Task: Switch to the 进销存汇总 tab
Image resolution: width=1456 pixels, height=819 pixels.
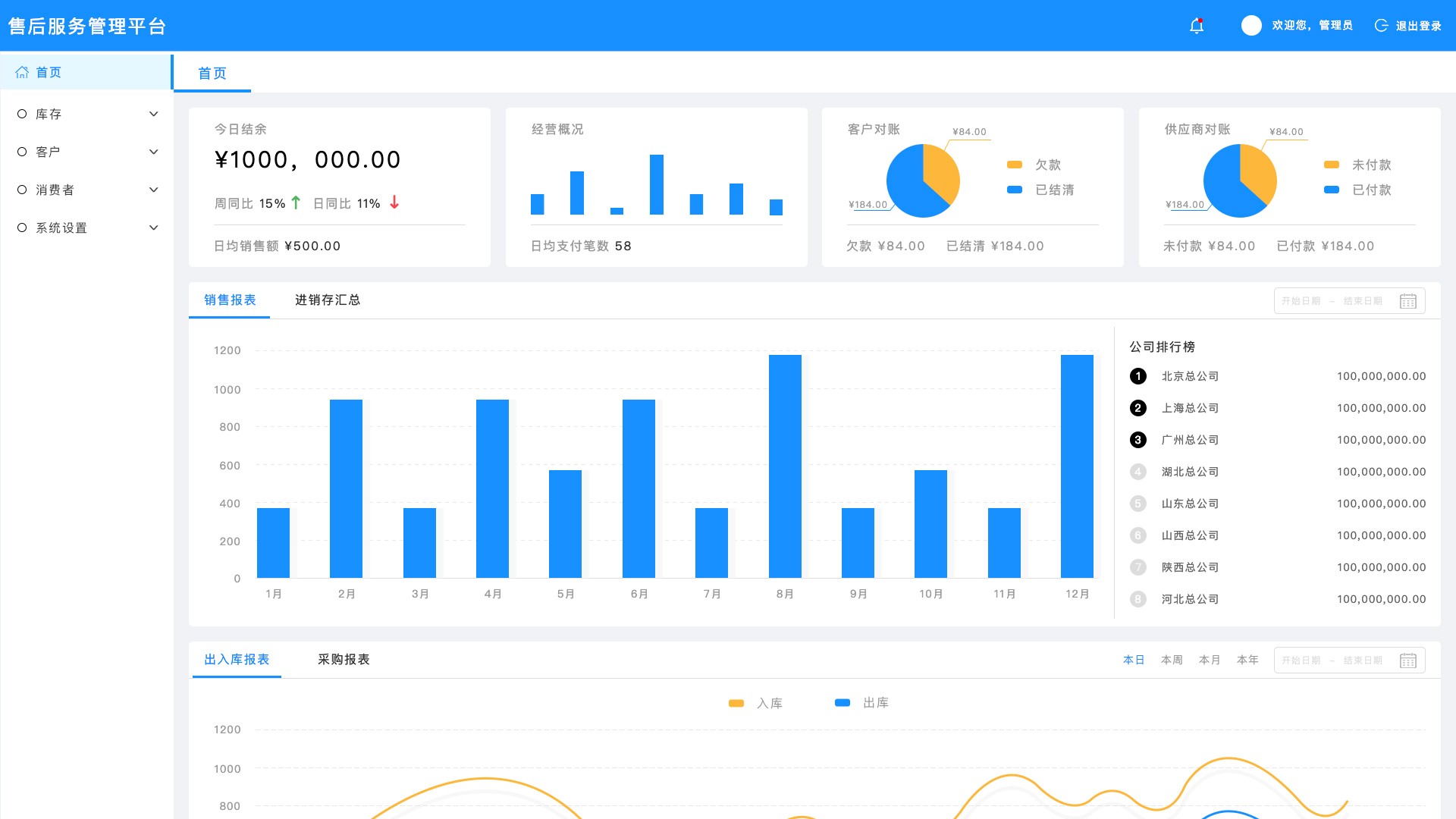Action: [x=328, y=300]
